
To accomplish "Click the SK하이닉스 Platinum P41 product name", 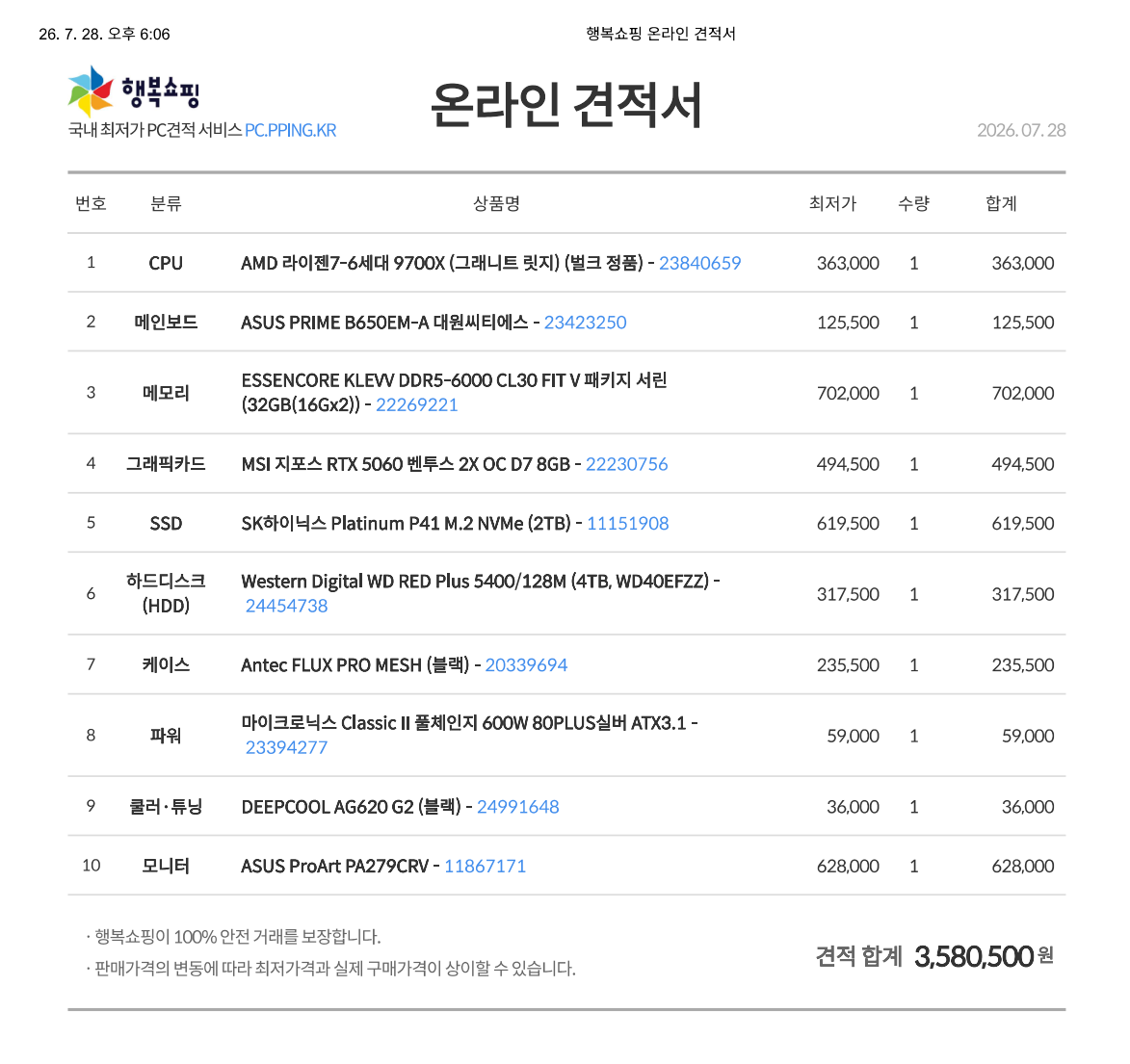I will click(x=407, y=523).
